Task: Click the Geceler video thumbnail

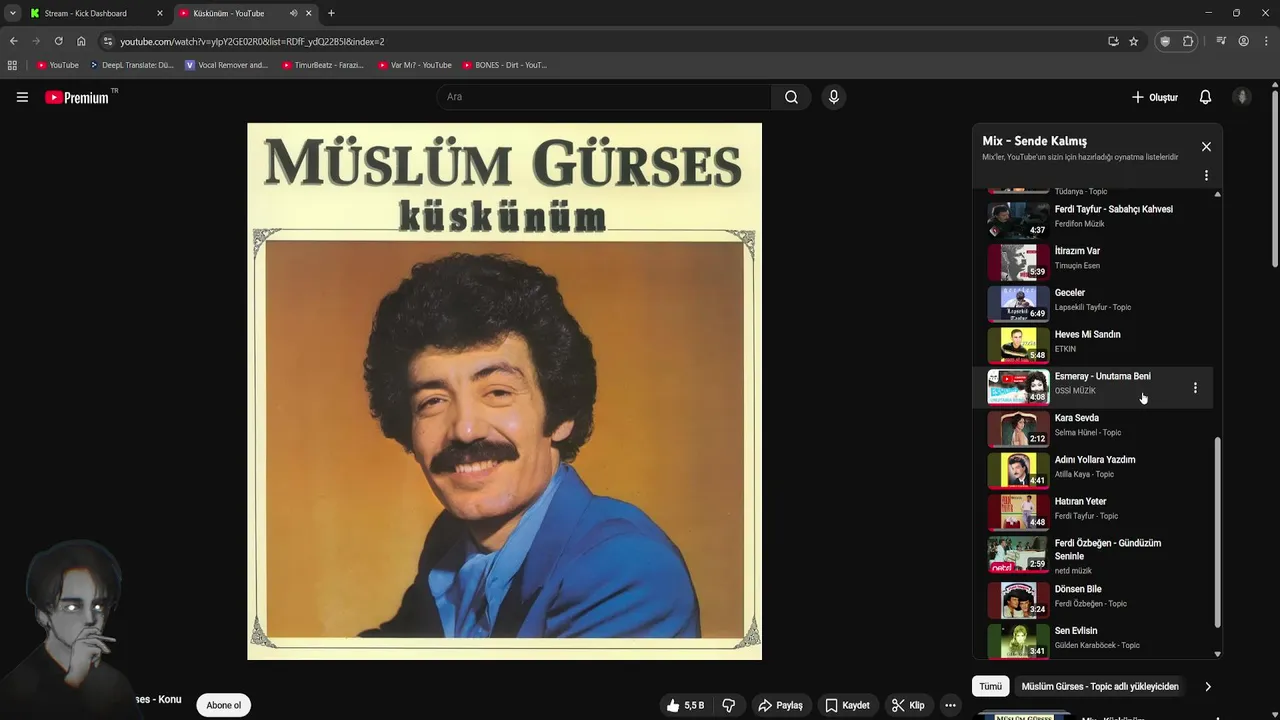Action: pos(1018,304)
